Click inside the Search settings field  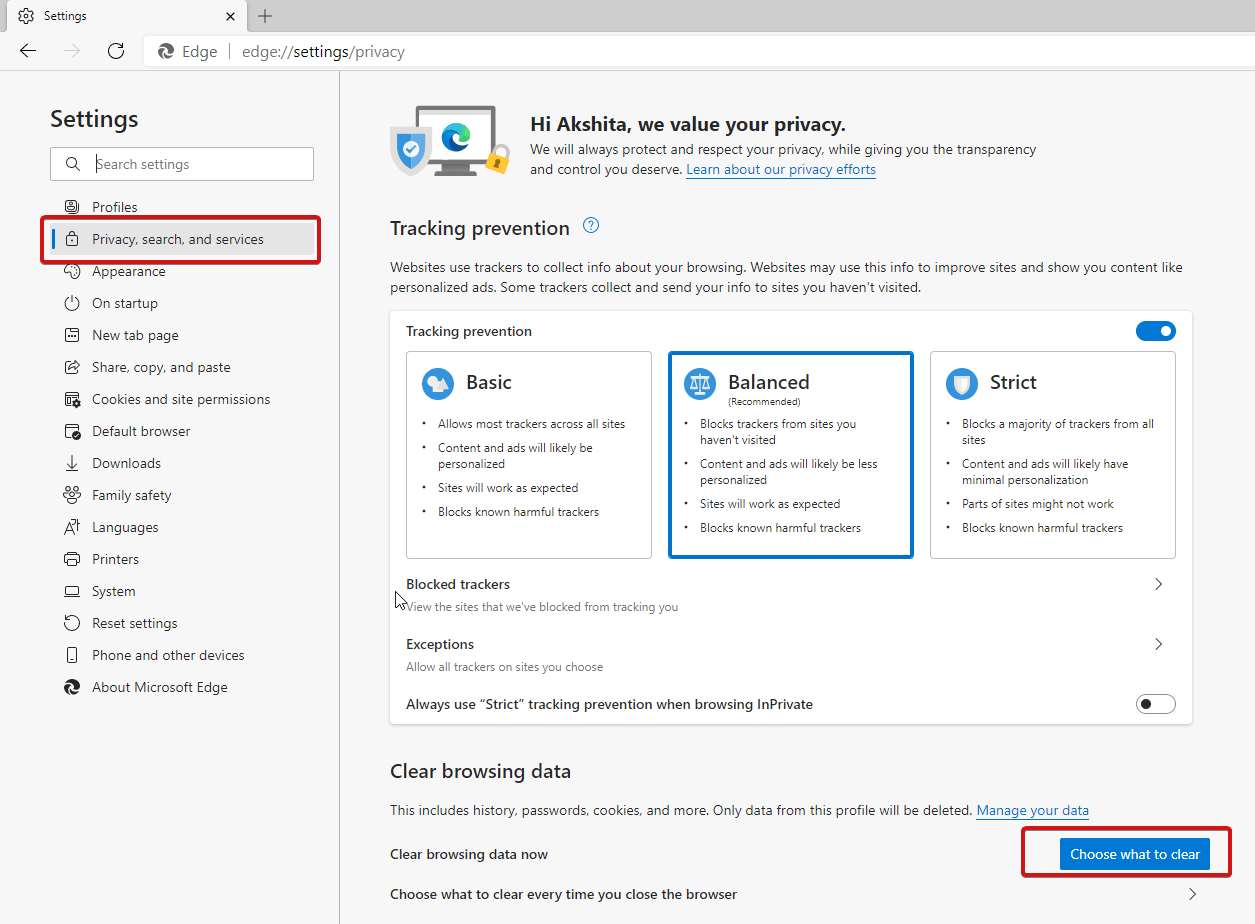180,163
